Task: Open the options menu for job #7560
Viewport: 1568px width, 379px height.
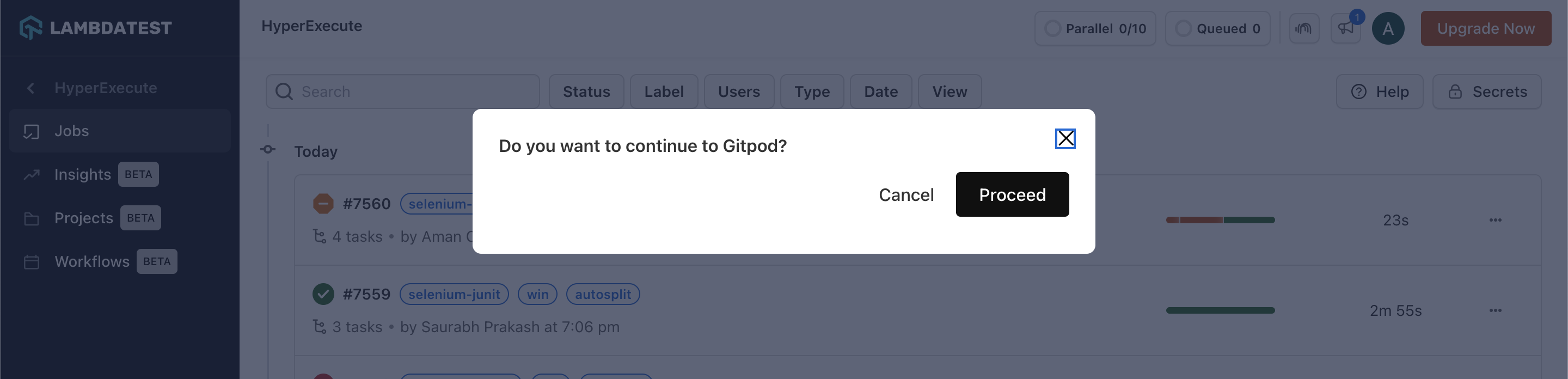Action: click(x=1496, y=220)
